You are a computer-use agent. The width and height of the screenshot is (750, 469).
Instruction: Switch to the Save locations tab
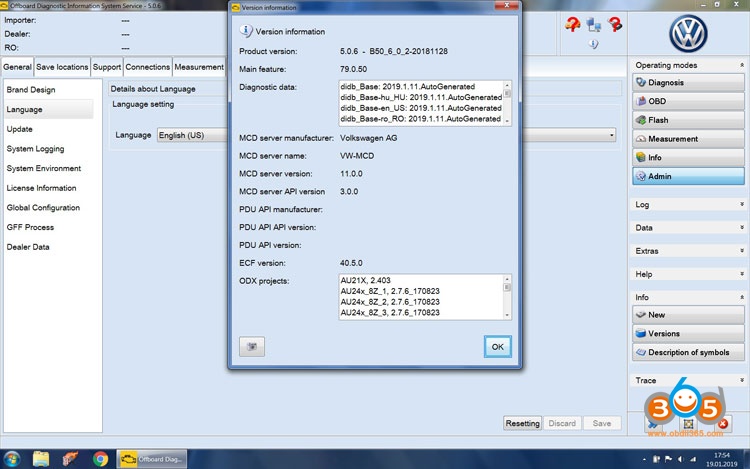(62, 67)
